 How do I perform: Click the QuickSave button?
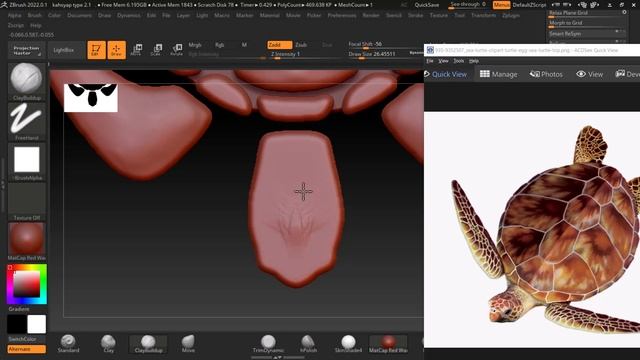click(x=427, y=5)
